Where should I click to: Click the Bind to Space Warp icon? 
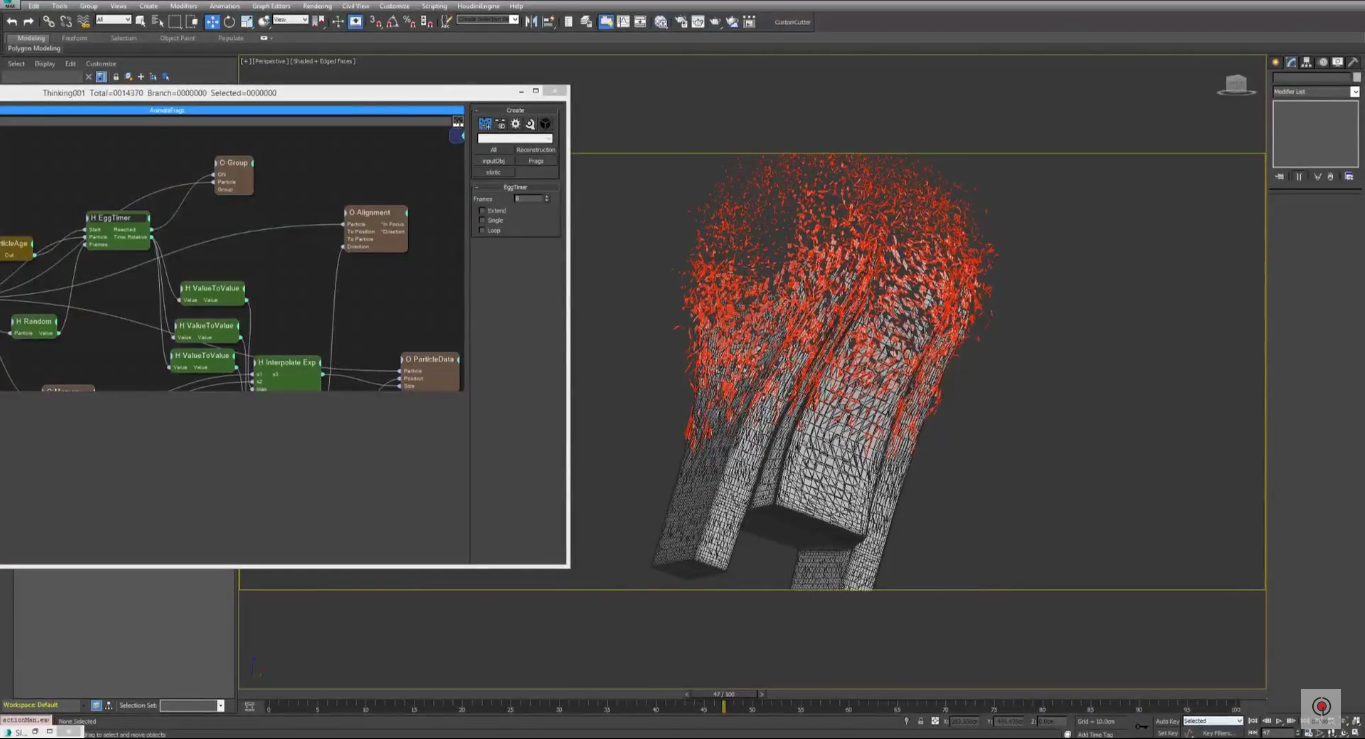tap(83, 21)
